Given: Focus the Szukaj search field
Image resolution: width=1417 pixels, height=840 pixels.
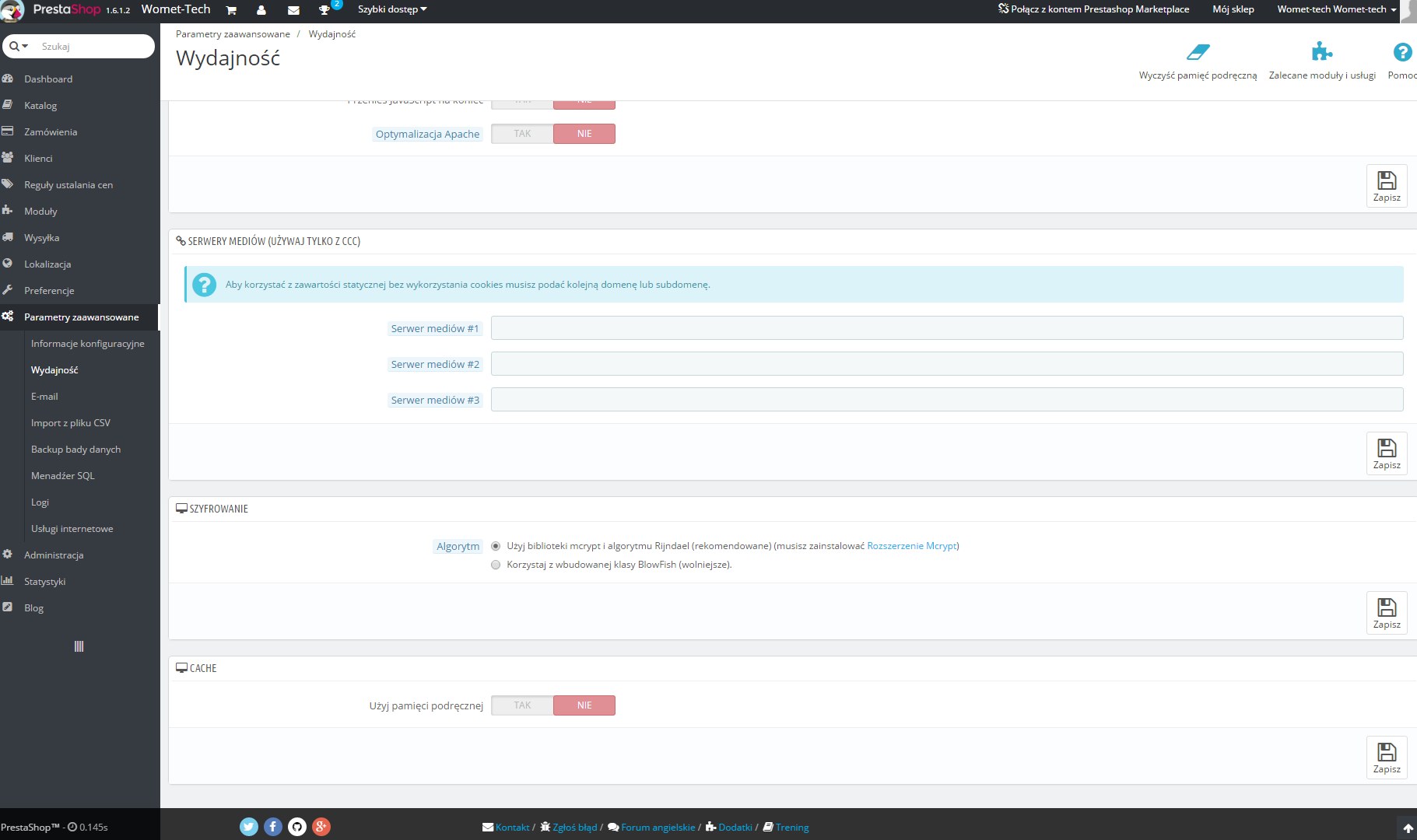Looking at the screenshot, I should click(93, 47).
